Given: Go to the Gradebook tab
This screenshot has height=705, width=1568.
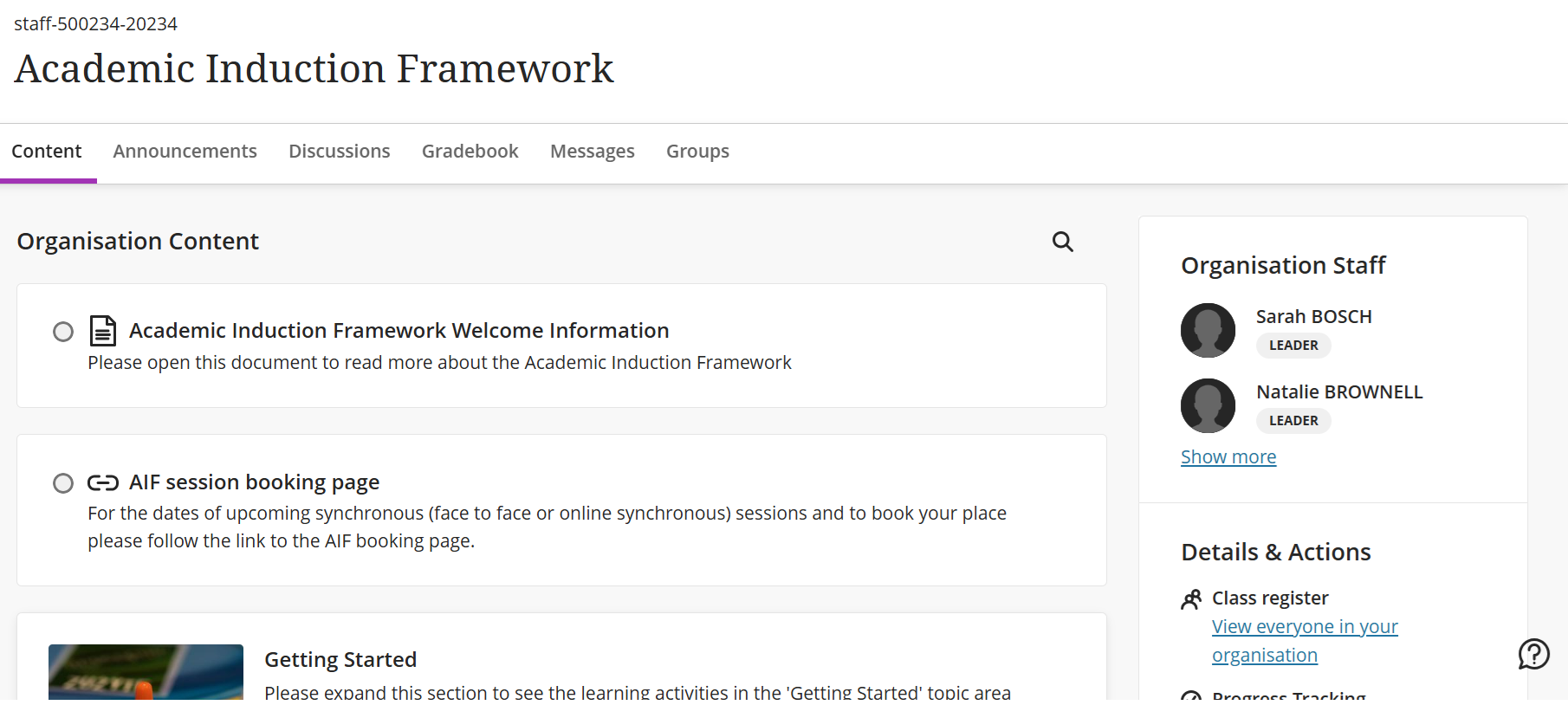Looking at the screenshot, I should click(x=470, y=152).
